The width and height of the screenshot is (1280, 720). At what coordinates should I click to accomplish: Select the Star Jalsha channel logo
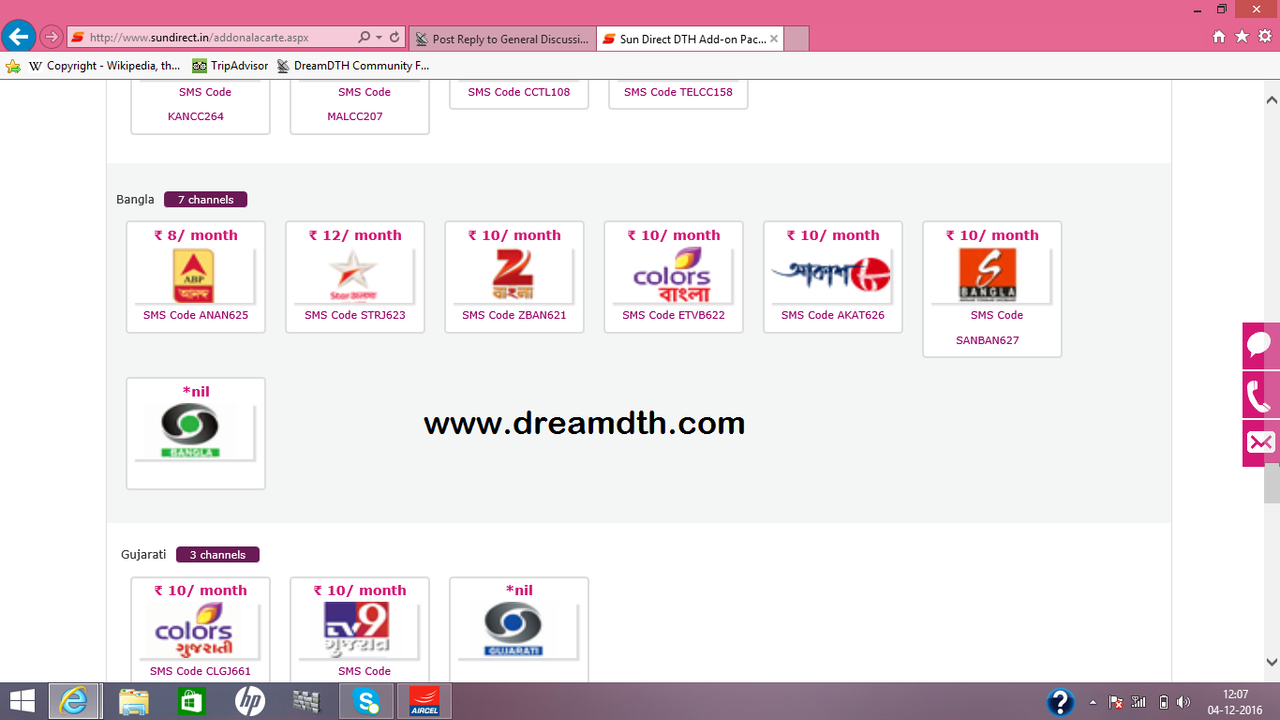[354, 276]
